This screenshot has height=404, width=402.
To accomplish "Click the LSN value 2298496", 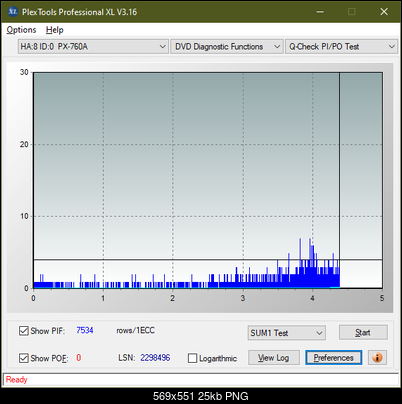I will click(155, 358).
